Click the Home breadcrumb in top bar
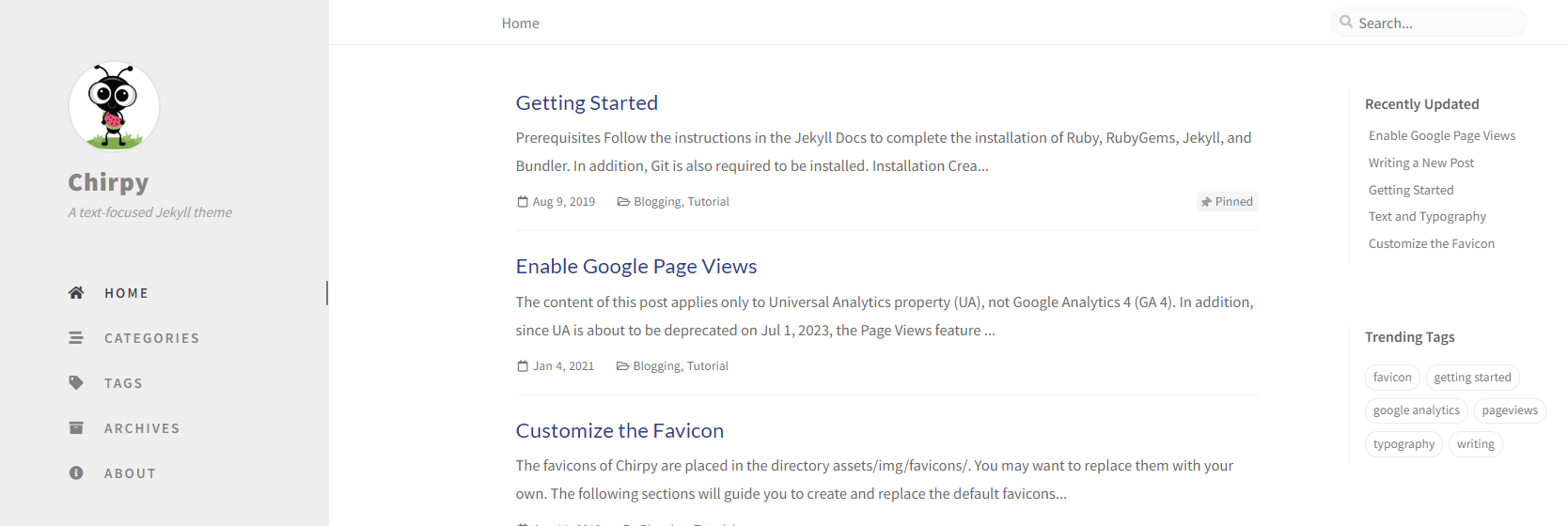The width and height of the screenshot is (1568, 526). pyautogui.click(x=520, y=23)
